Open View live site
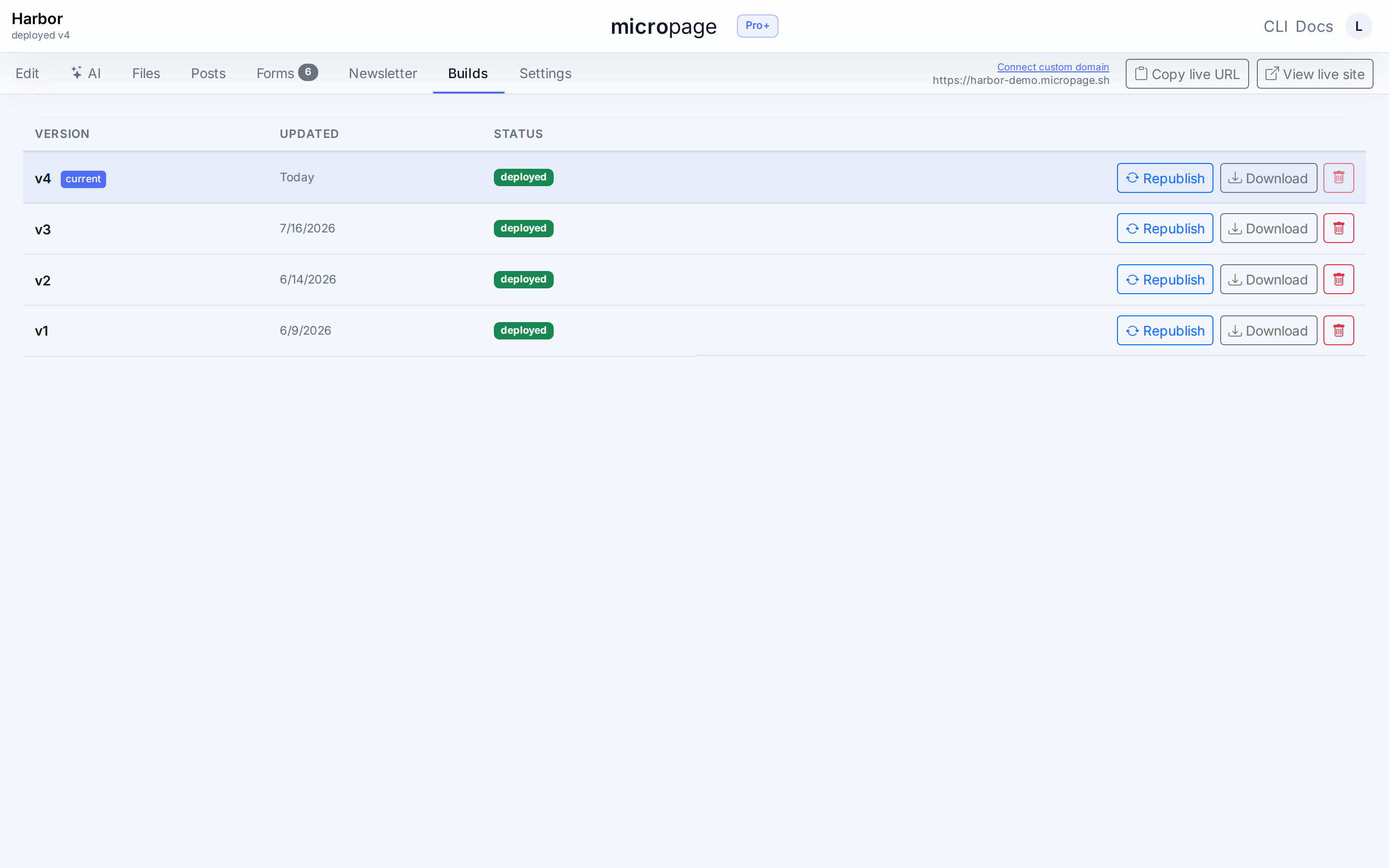The image size is (1389, 868). [x=1315, y=74]
